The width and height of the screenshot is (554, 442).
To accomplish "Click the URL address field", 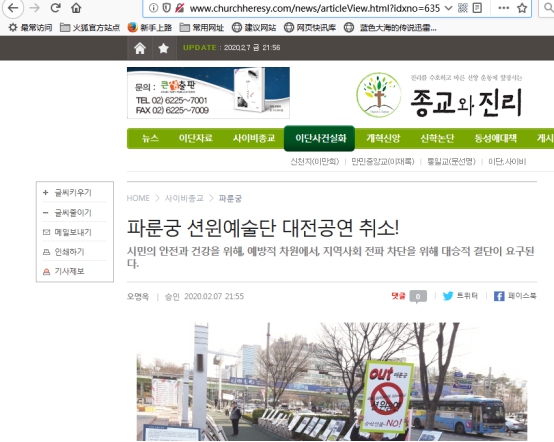I will 314,8.
